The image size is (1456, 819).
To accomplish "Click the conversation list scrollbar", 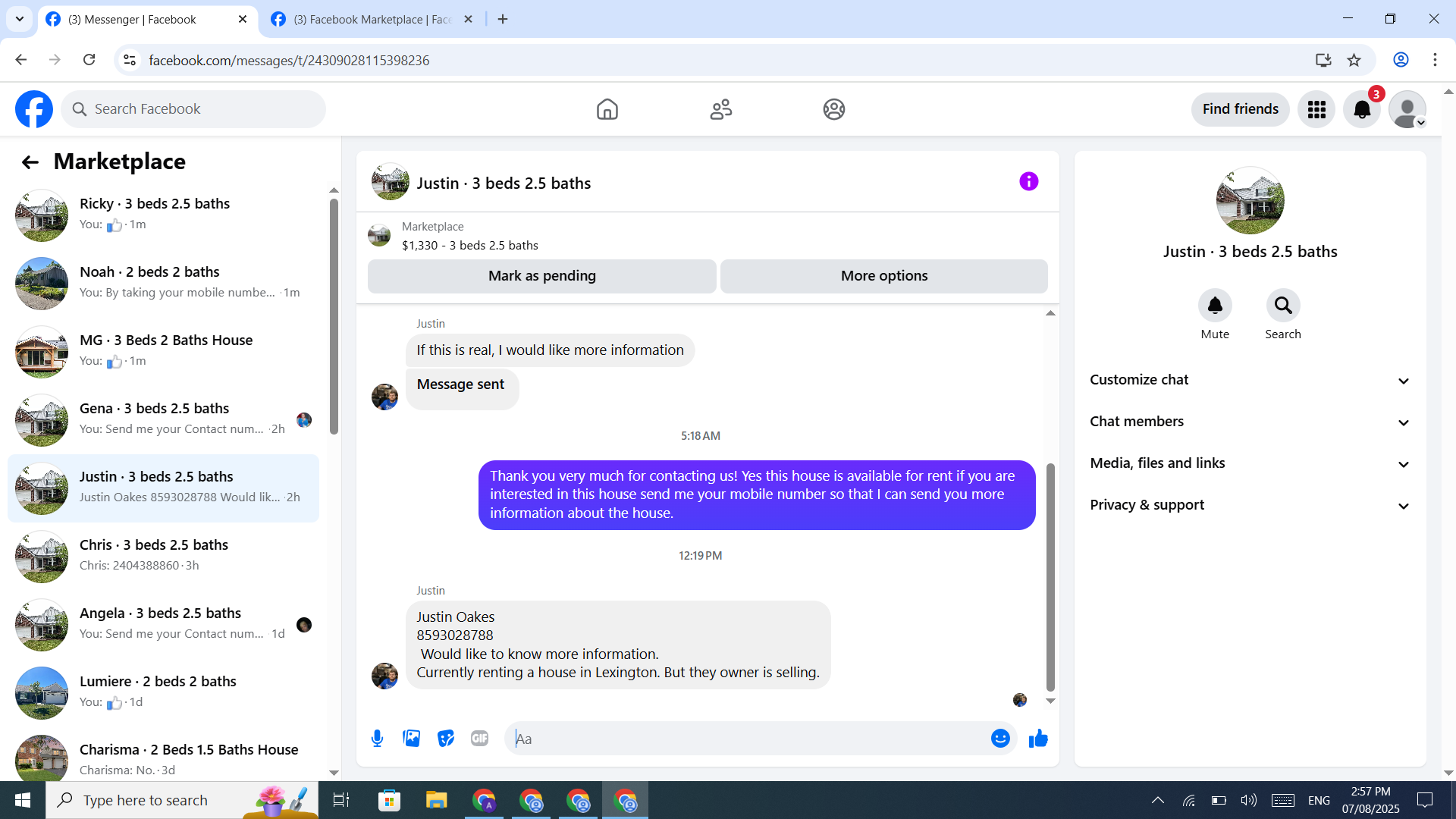I will [334, 317].
